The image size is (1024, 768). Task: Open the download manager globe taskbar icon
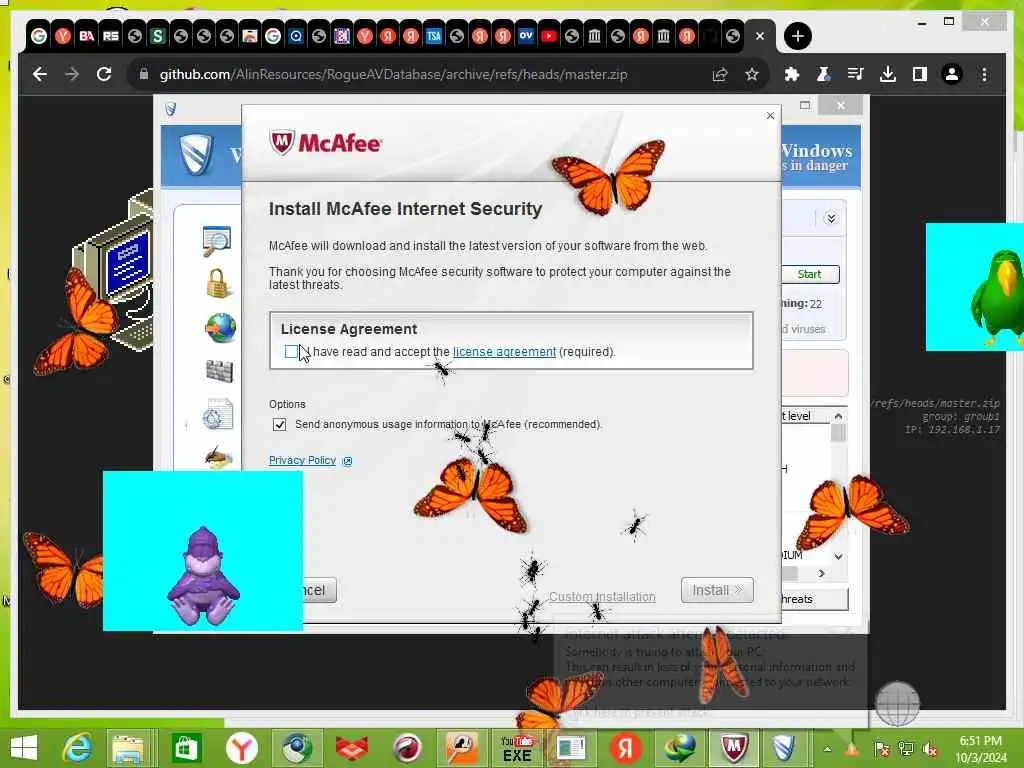(x=679, y=748)
